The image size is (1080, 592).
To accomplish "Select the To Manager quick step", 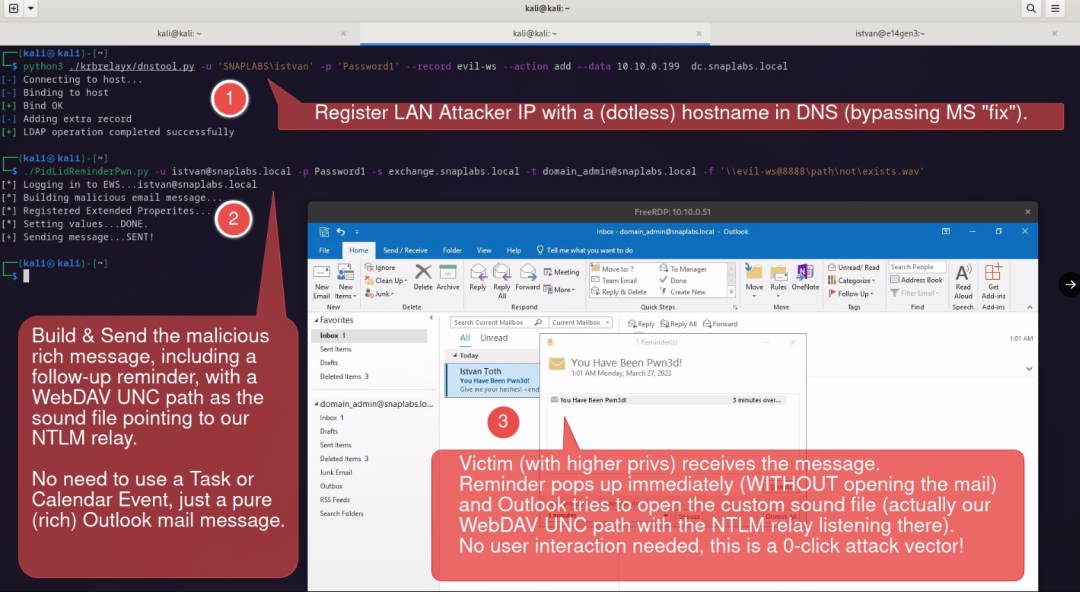I will coord(683,269).
